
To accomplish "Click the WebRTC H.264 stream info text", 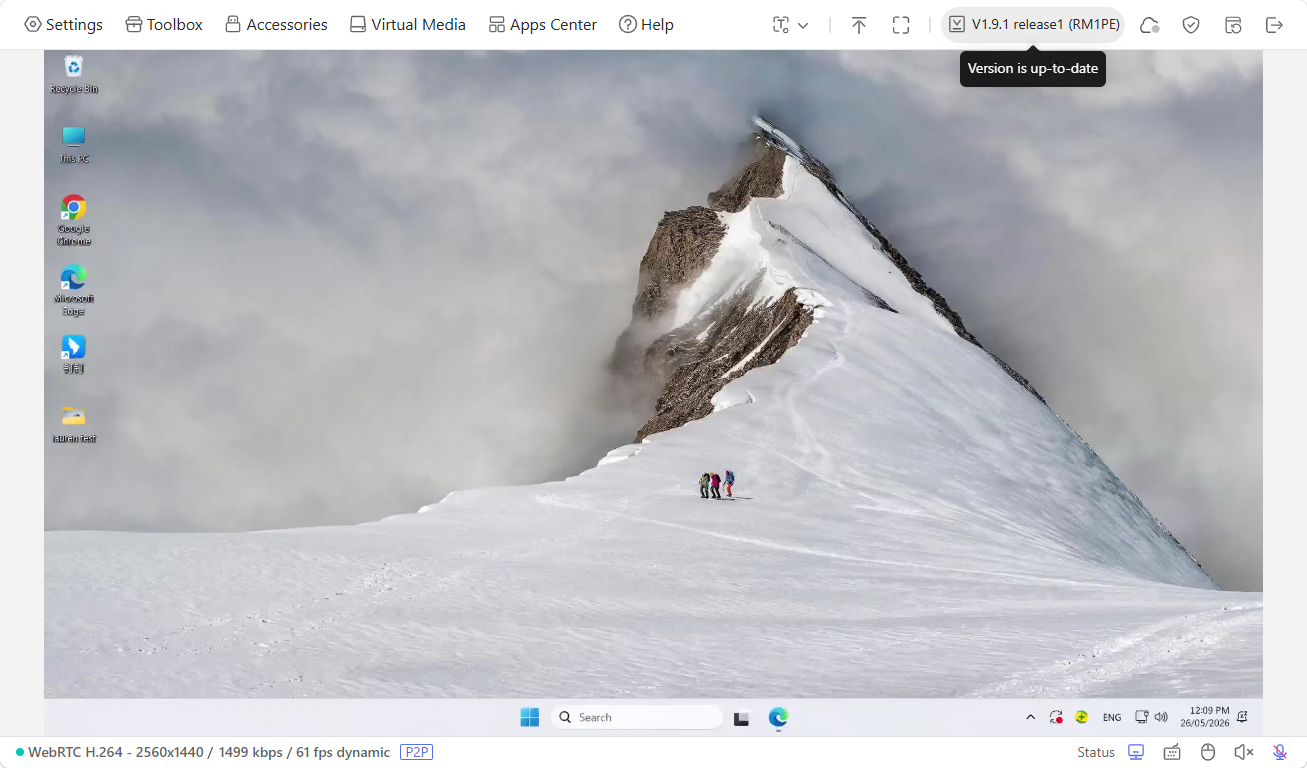I will [209, 752].
